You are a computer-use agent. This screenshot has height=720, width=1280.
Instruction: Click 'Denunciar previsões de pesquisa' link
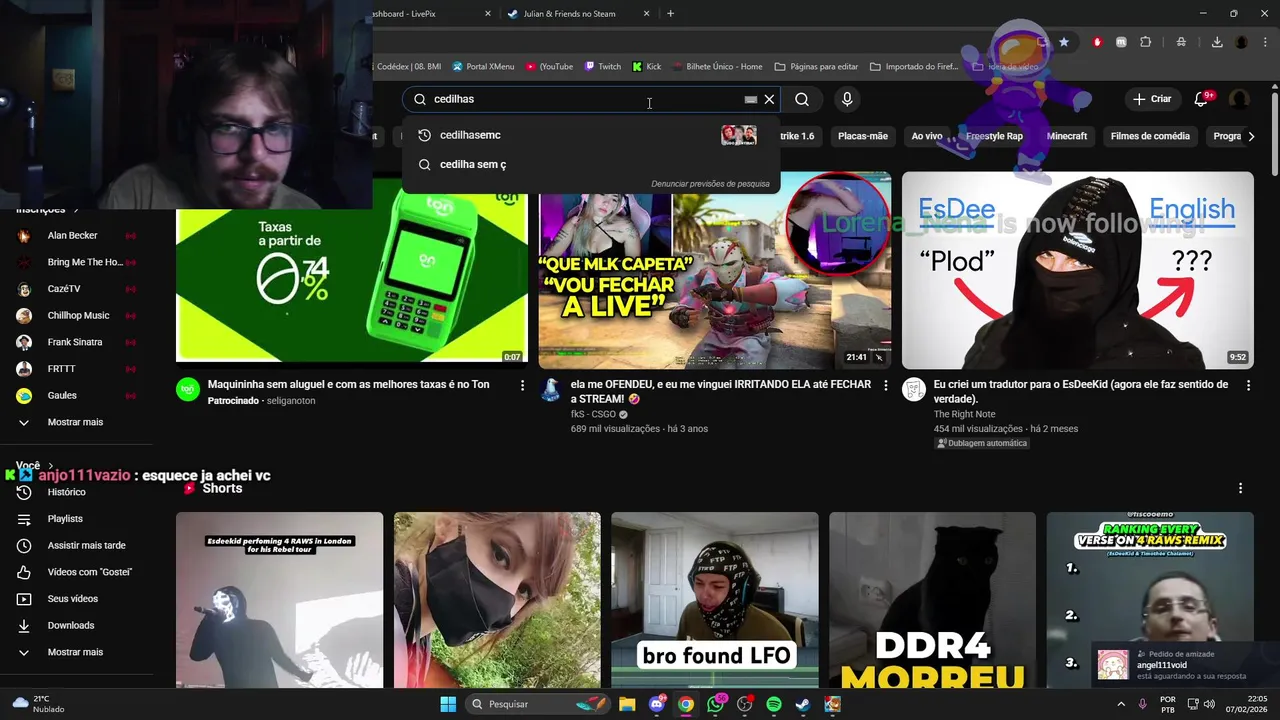(710, 184)
